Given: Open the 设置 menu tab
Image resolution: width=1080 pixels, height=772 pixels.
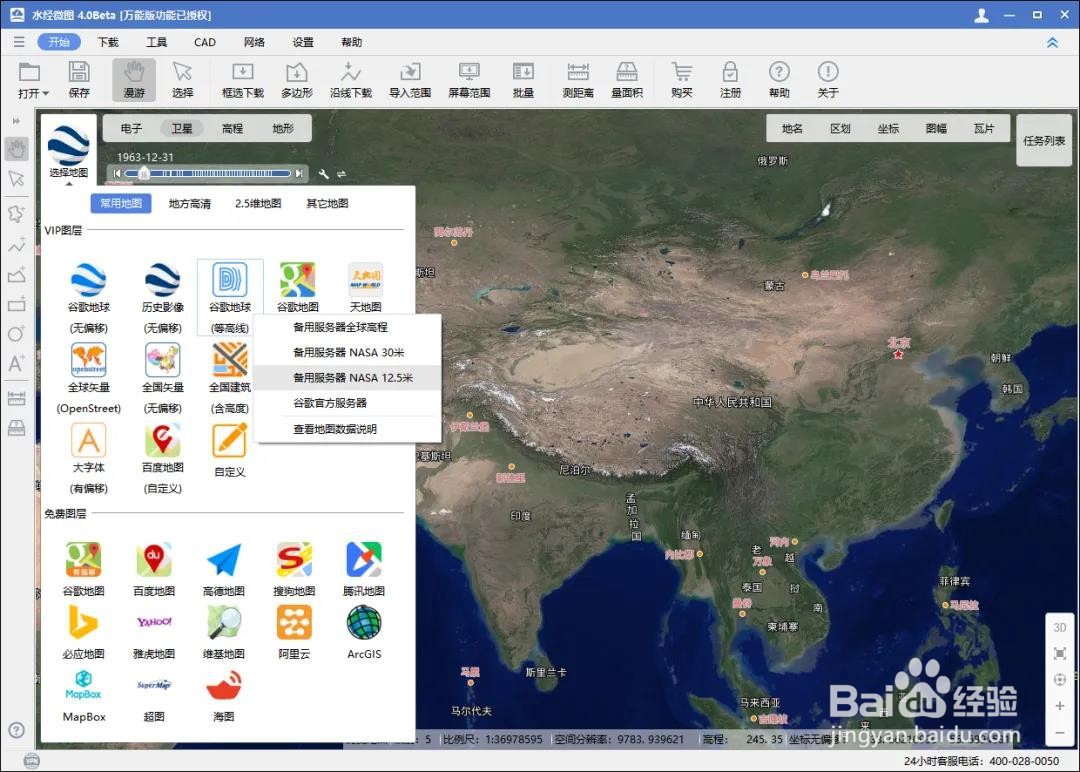Looking at the screenshot, I should coord(303,42).
